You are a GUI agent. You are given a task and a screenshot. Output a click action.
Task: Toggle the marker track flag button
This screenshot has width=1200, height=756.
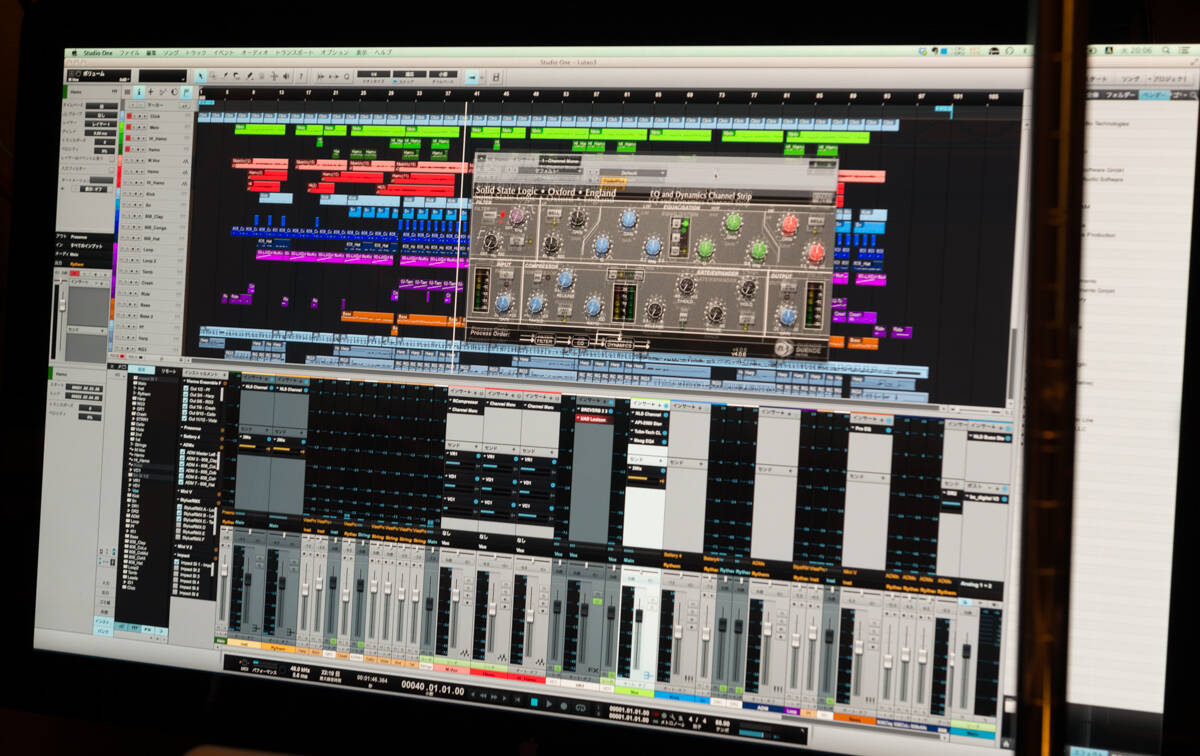[x=186, y=92]
